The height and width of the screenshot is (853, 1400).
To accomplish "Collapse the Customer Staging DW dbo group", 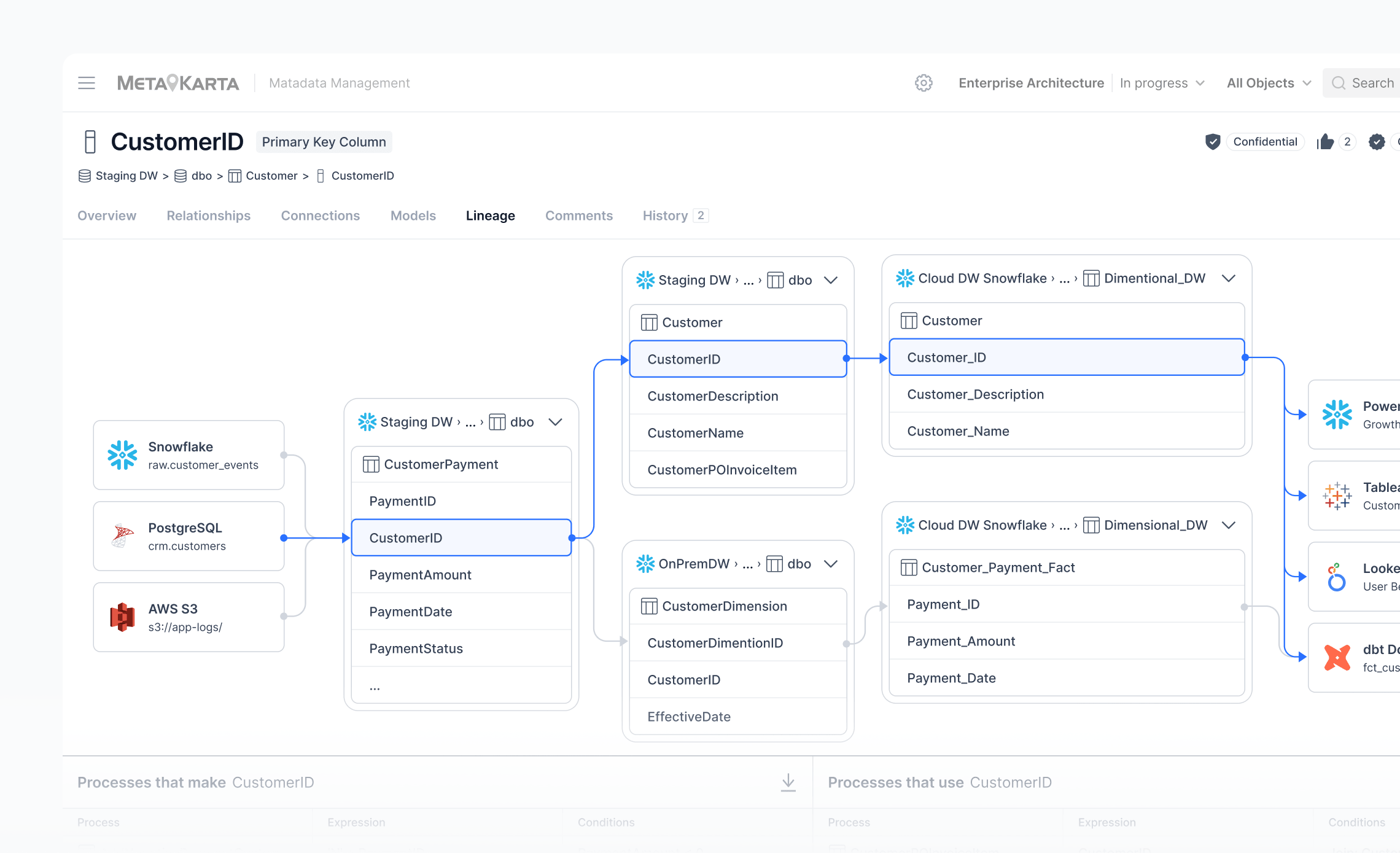I will pos(831,280).
